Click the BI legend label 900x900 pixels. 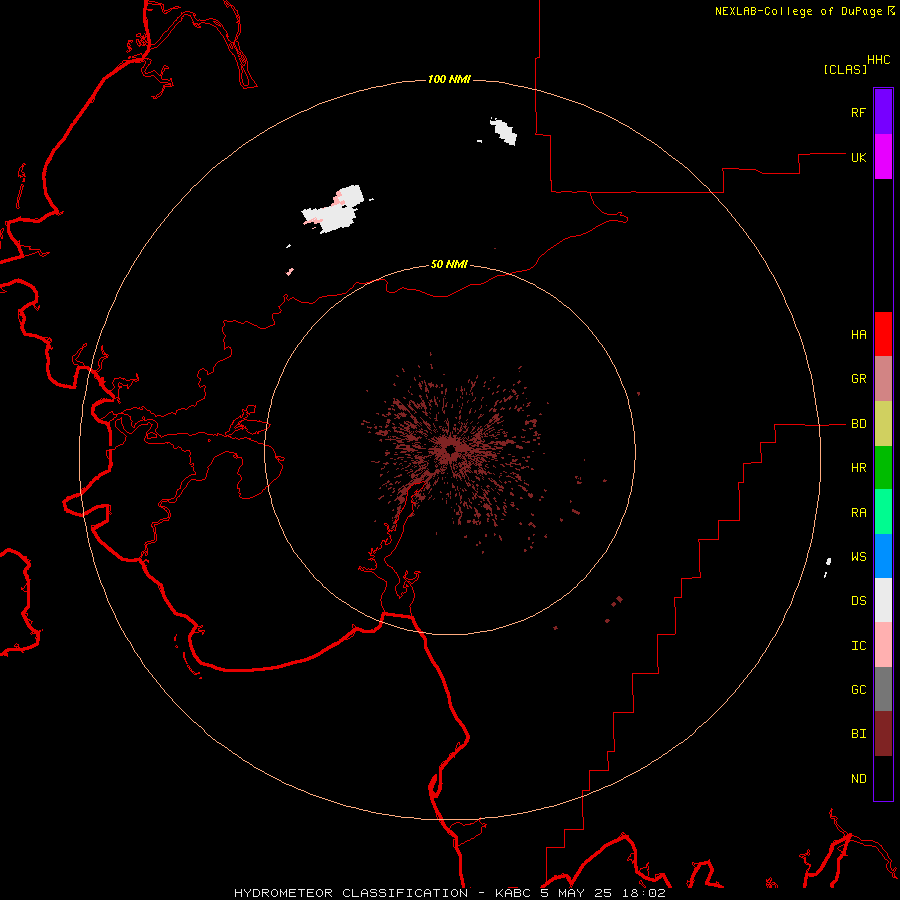pos(858,734)
